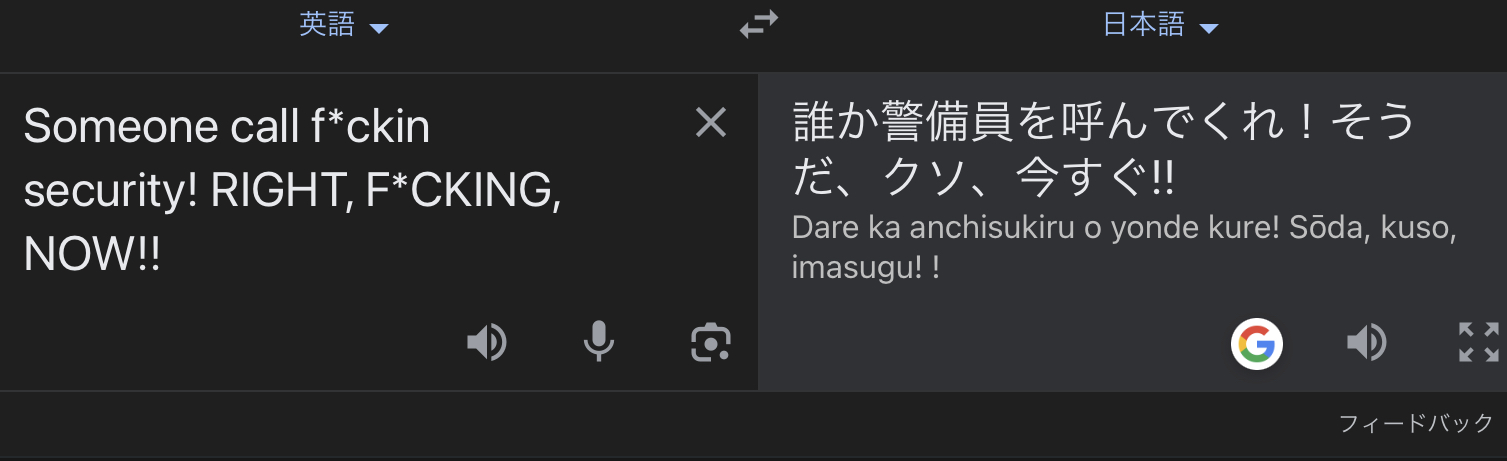This screenshot has height=461, width=1507.
Task: Select the Japanese translated text output
Action: pos(1105,151)
